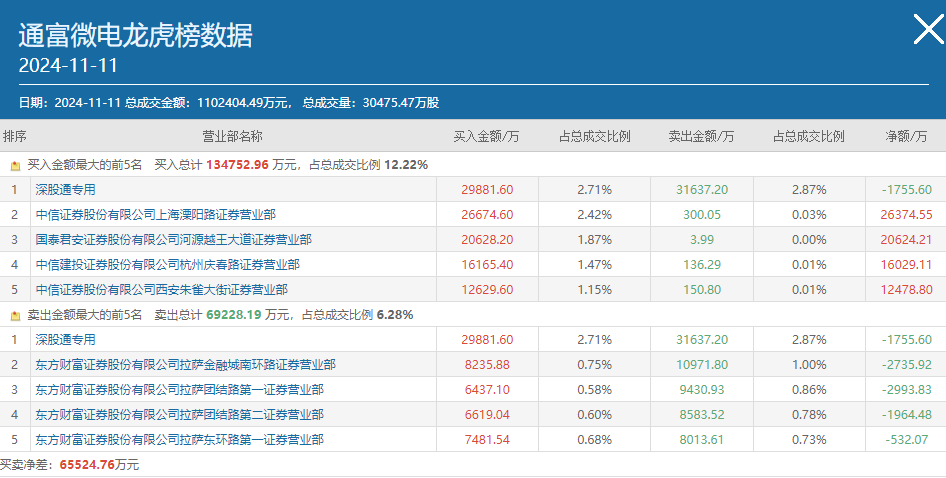Open 中信证券西安朱雀大街证券营业部 link
The image size is (946, 478).
click(162, 290)
